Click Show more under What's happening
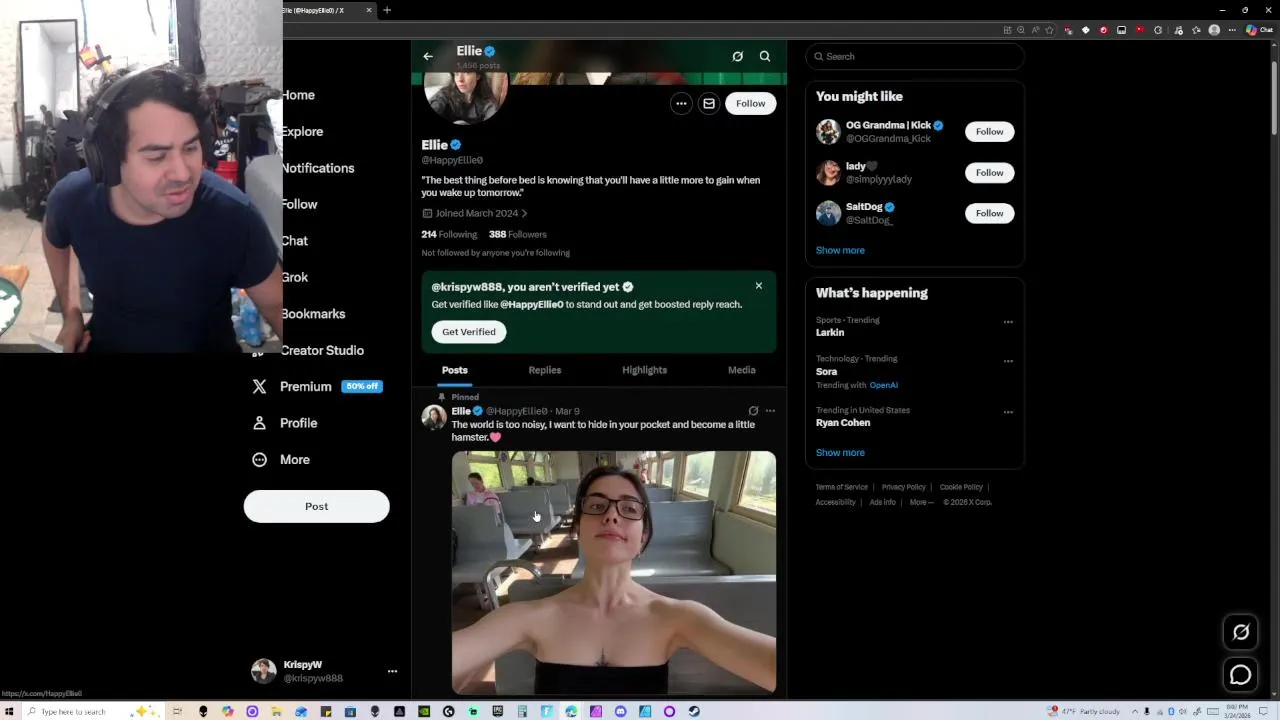The image size is (1280, 720). [x=840, y=452]
